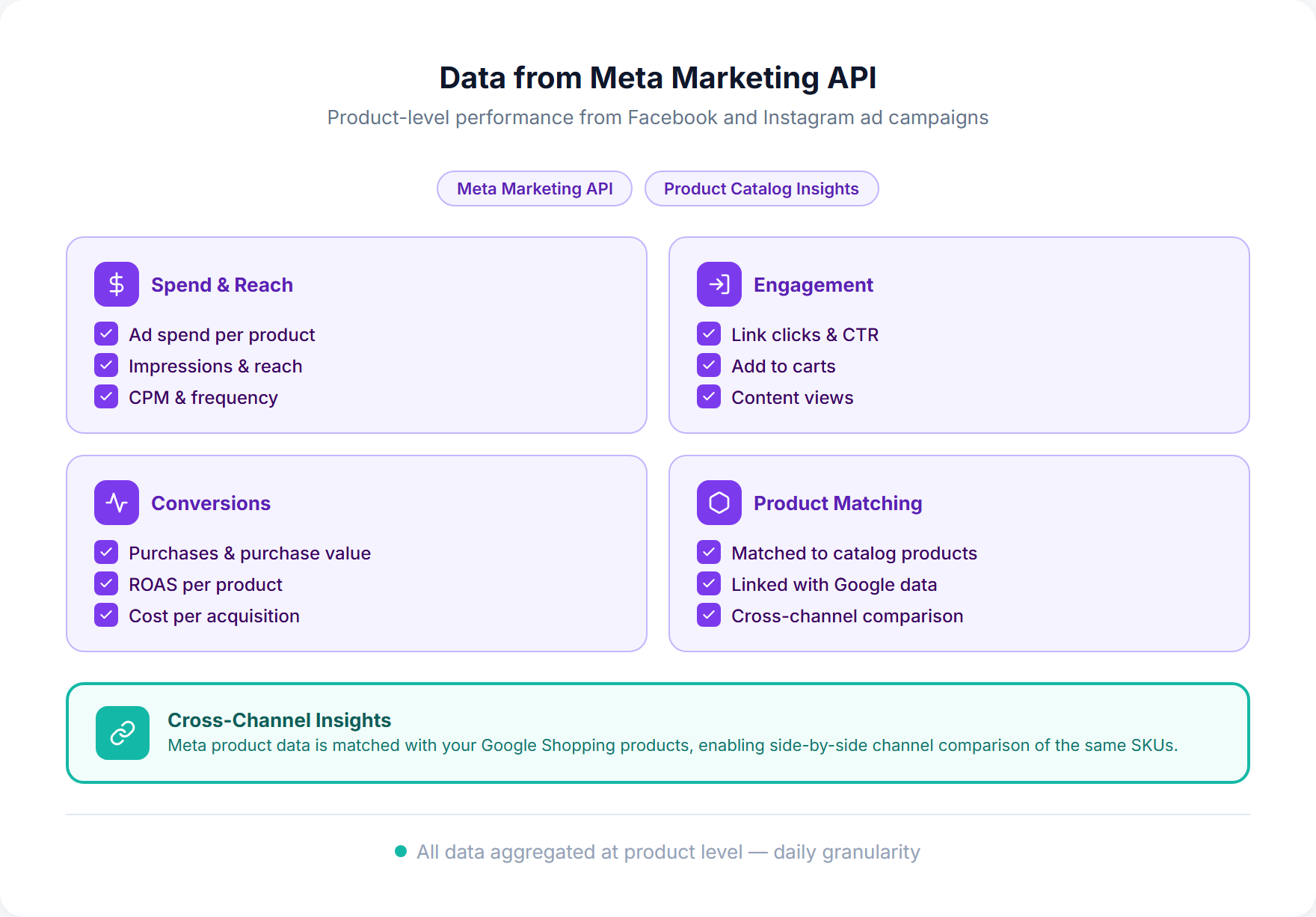Viewport: 1316px width, 917px height.
Task: Toggle the Ad spend per product checkbox
Action: pyautogui.click(x=106, y=334)
